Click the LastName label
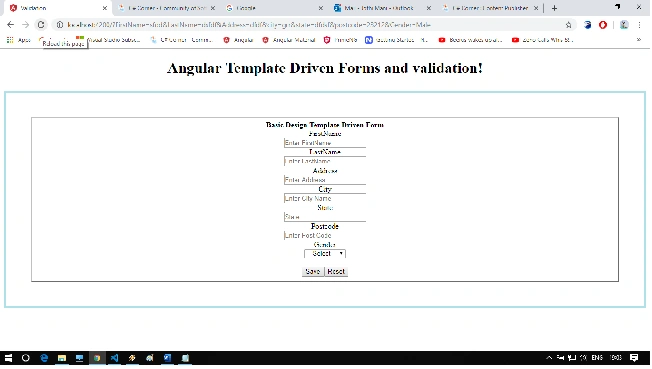The image size is (652, 369). click(325, 152)
